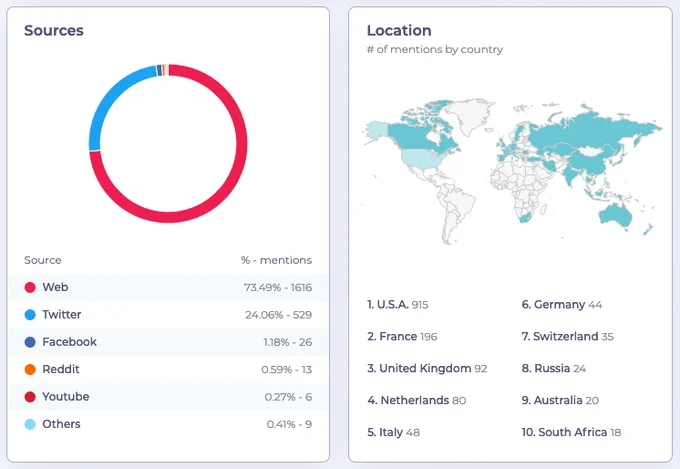Click the '2. France 196' entry
680x469 pixels.
(402, 336)
